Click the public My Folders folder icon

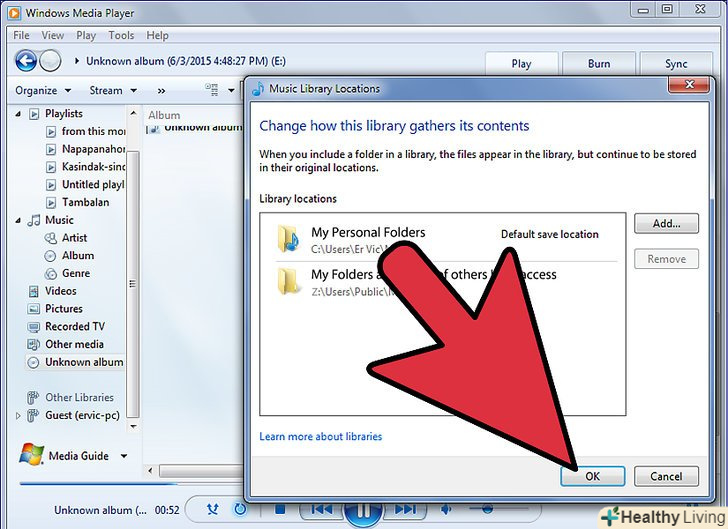(288, 281)
